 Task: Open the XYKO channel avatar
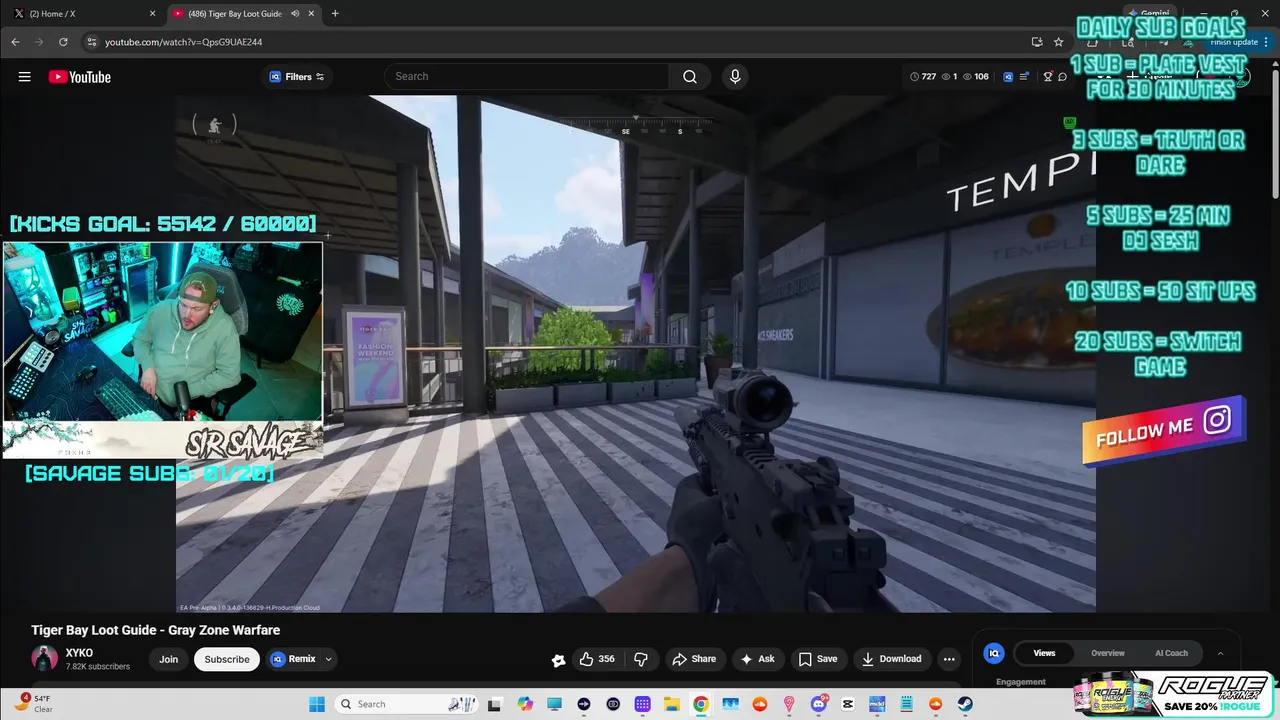click(x=44, y=659)
